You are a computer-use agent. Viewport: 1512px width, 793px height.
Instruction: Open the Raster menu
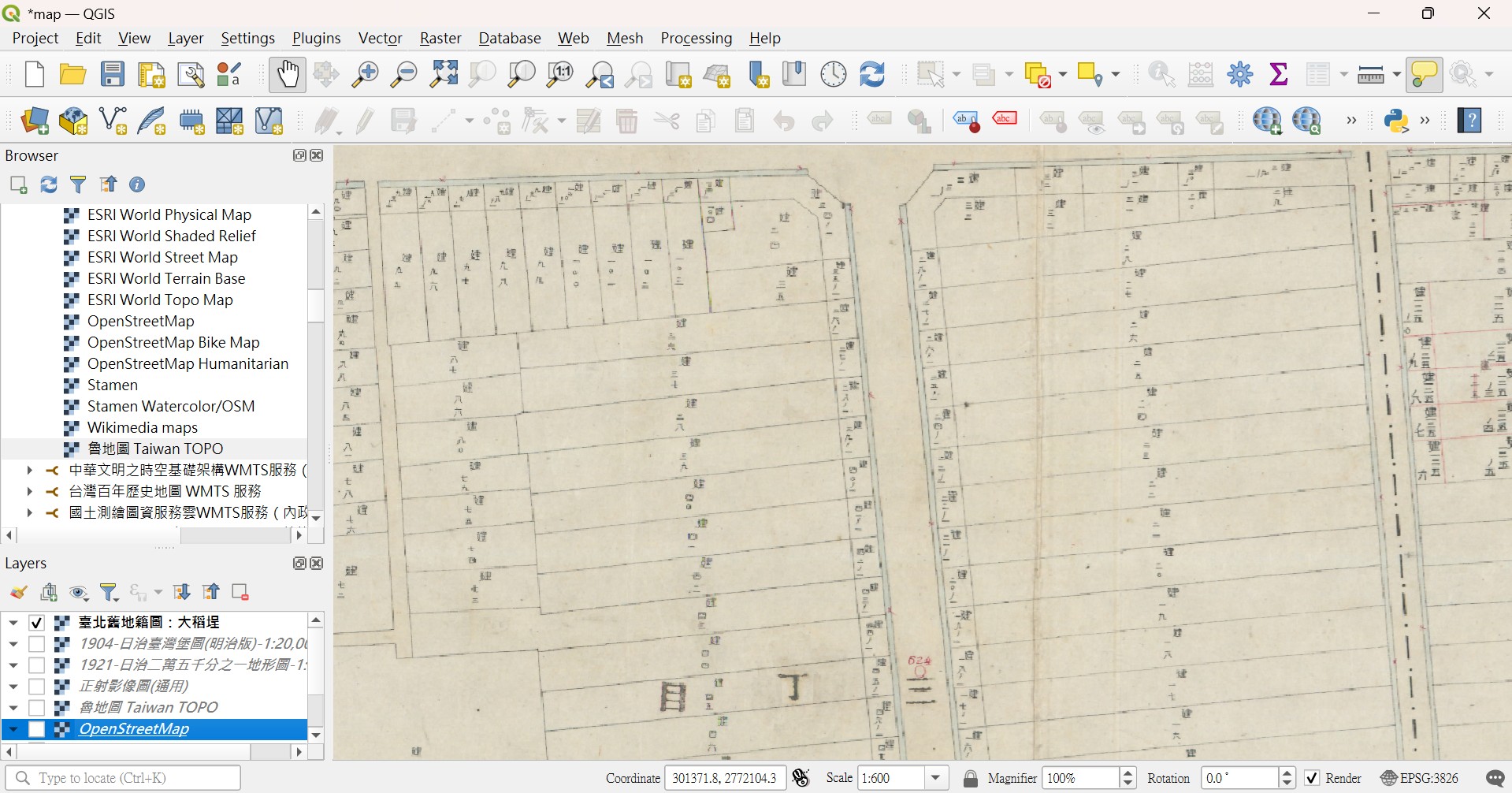tap(440, 38)
